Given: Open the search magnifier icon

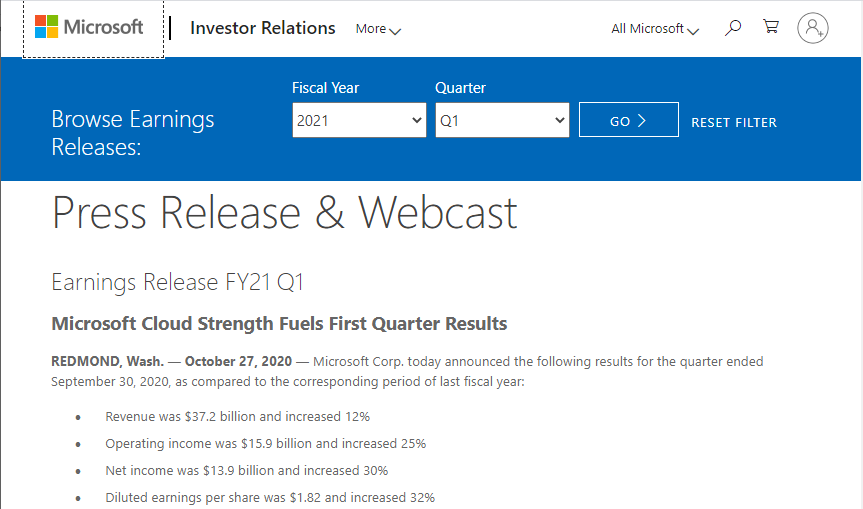Looking at the screenshot, I should (x=733, y=28).
